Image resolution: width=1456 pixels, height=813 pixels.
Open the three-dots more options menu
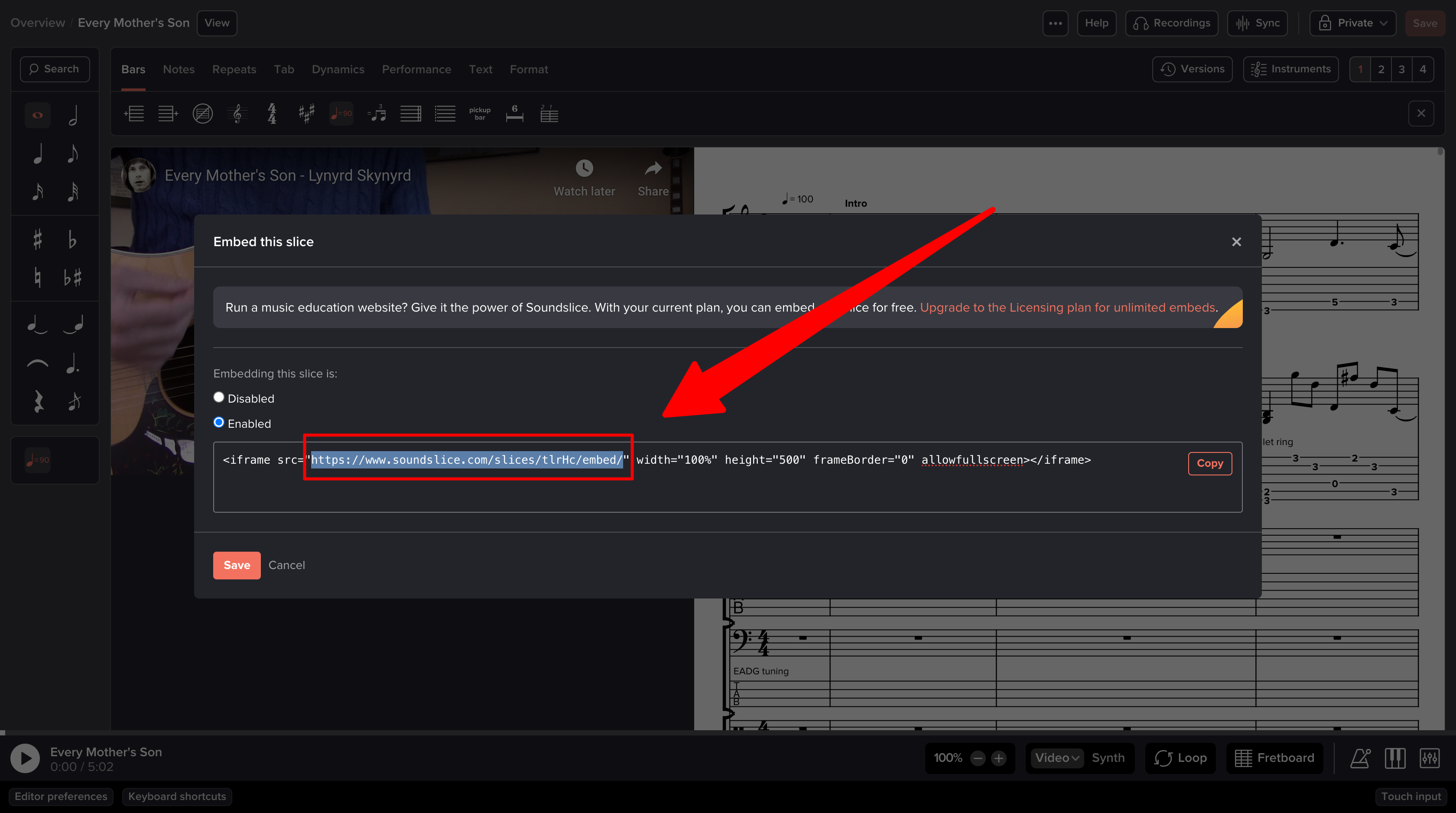1055,23
